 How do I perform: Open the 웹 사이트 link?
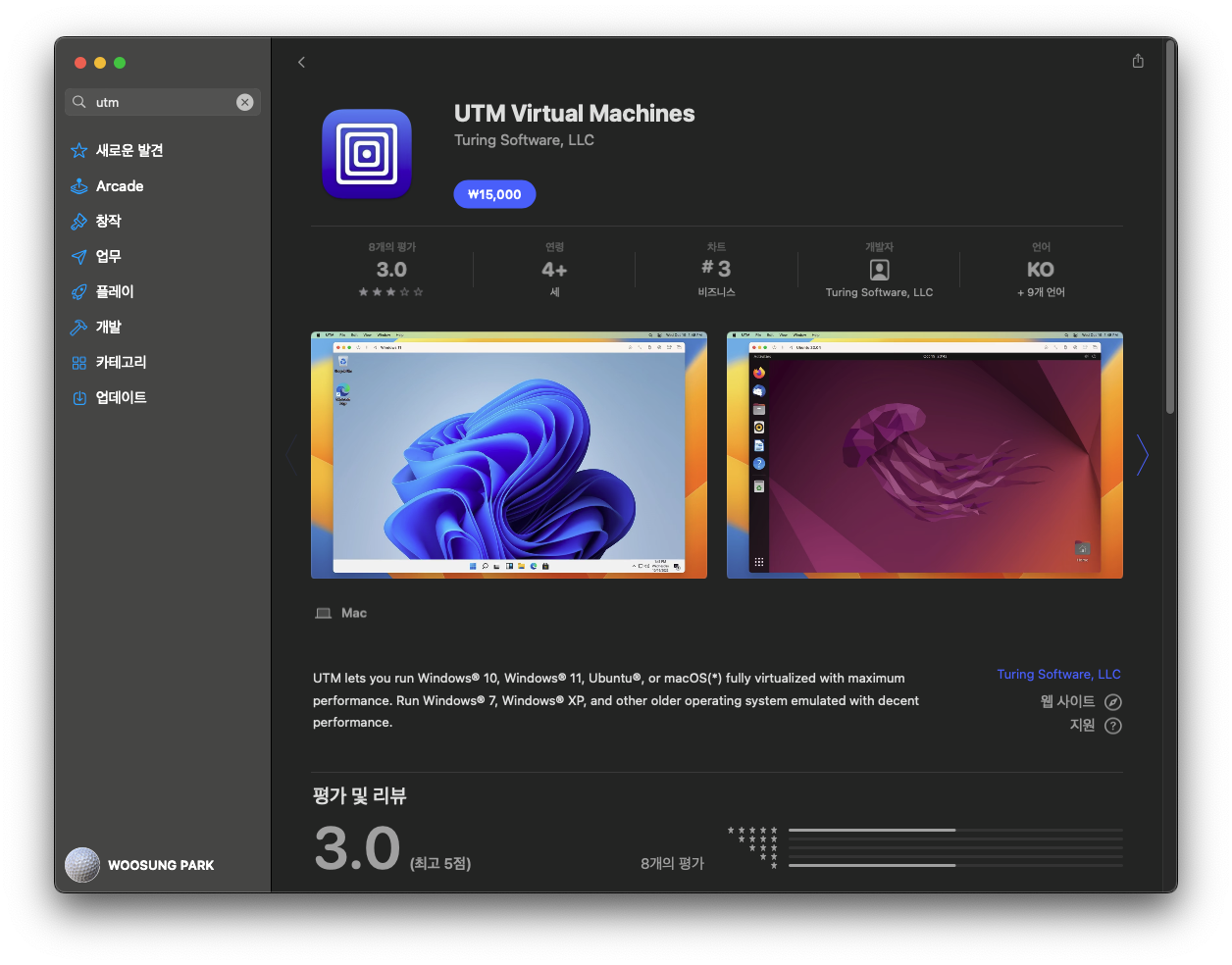point(1067,701)
